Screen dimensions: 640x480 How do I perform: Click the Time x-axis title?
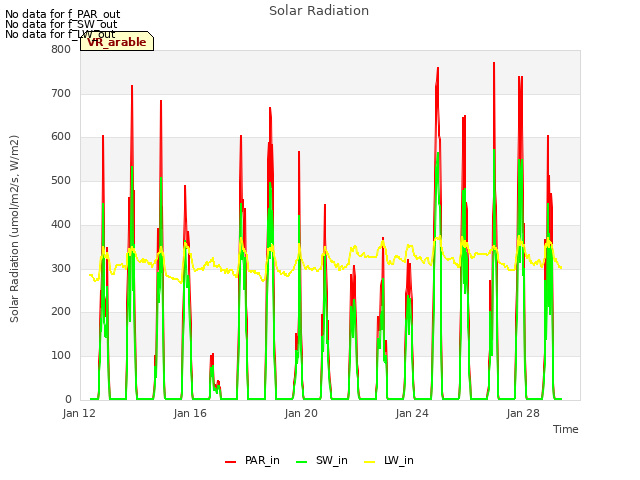(x=566, y=429)
